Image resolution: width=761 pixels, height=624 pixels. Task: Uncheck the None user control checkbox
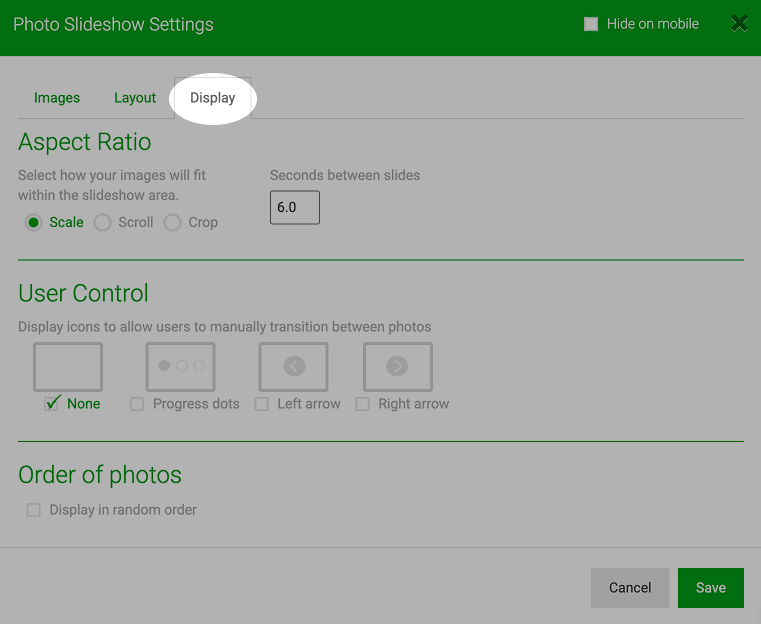(x=51, y=404)
